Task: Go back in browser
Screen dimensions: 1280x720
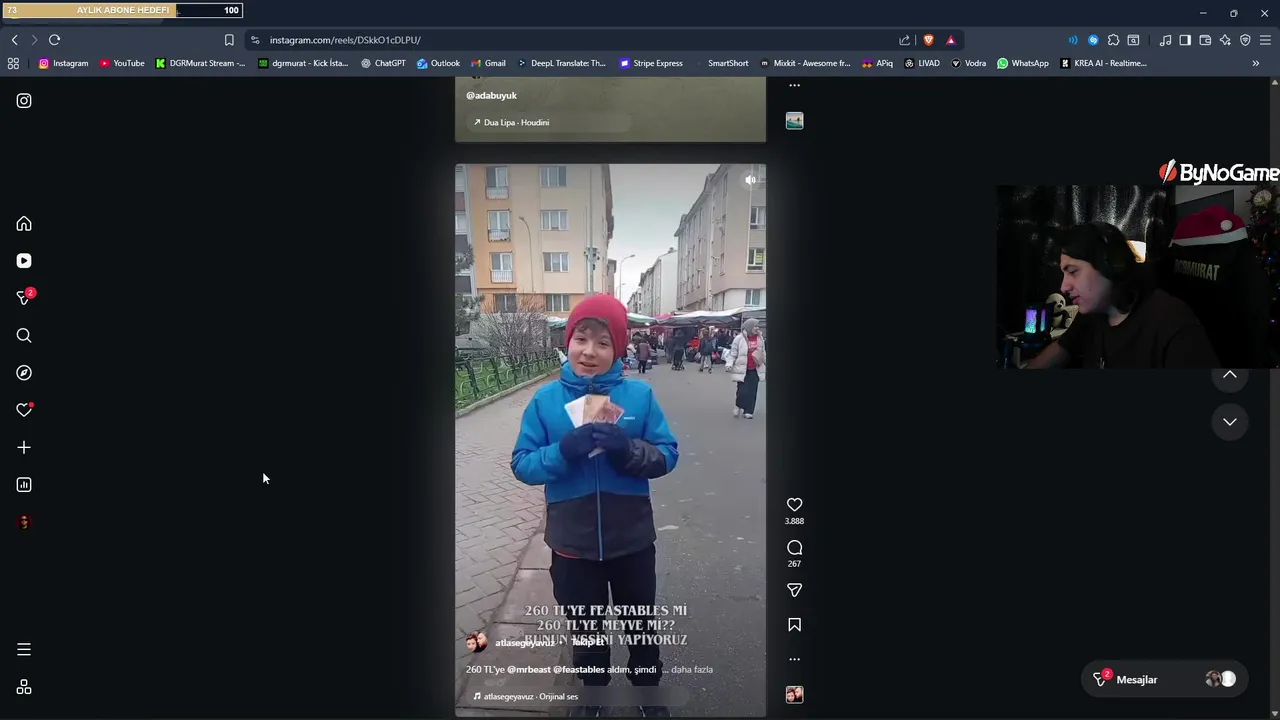Action: click(14, 40)
